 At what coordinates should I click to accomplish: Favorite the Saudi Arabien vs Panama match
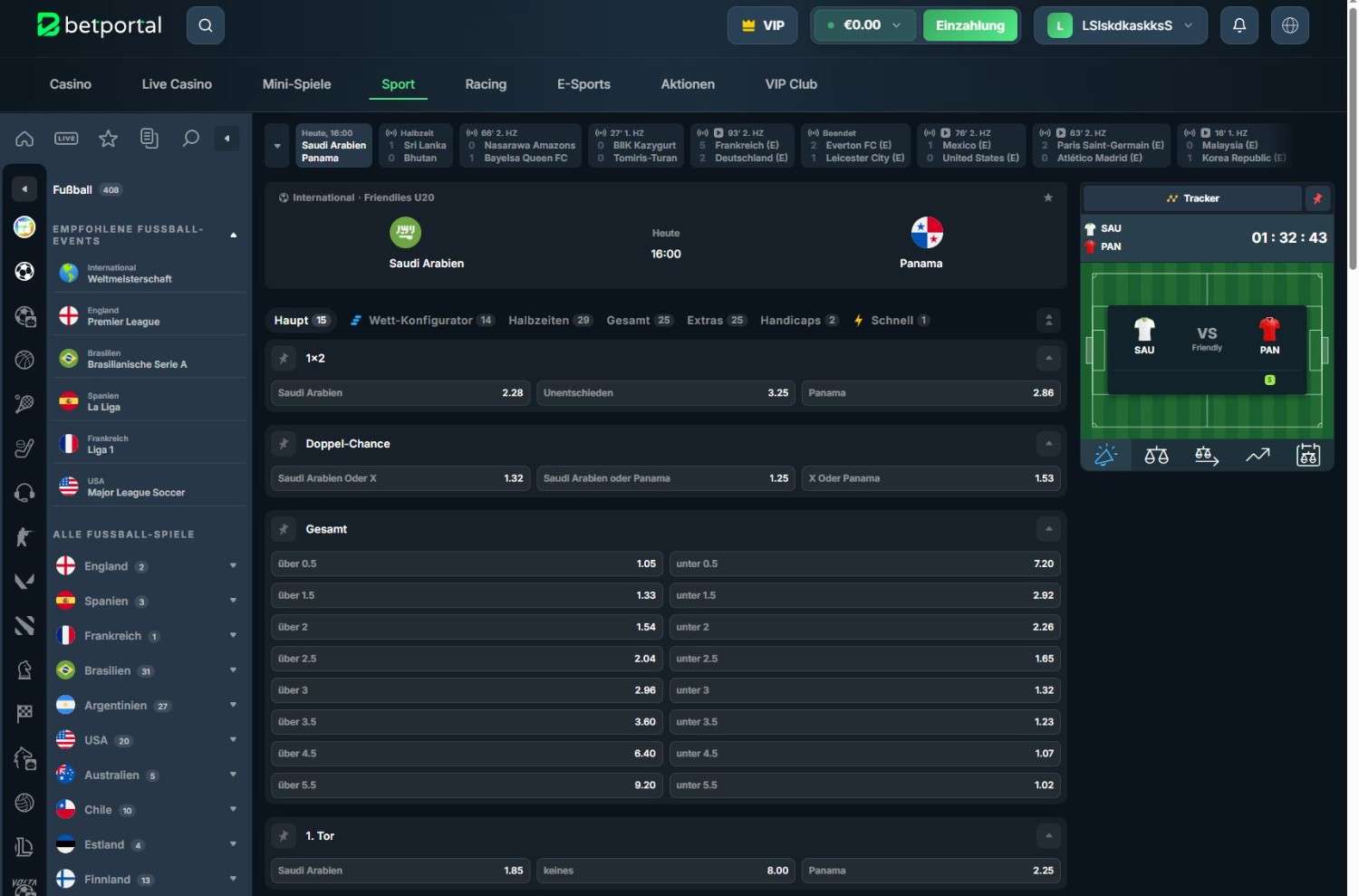coord(1048,198)
